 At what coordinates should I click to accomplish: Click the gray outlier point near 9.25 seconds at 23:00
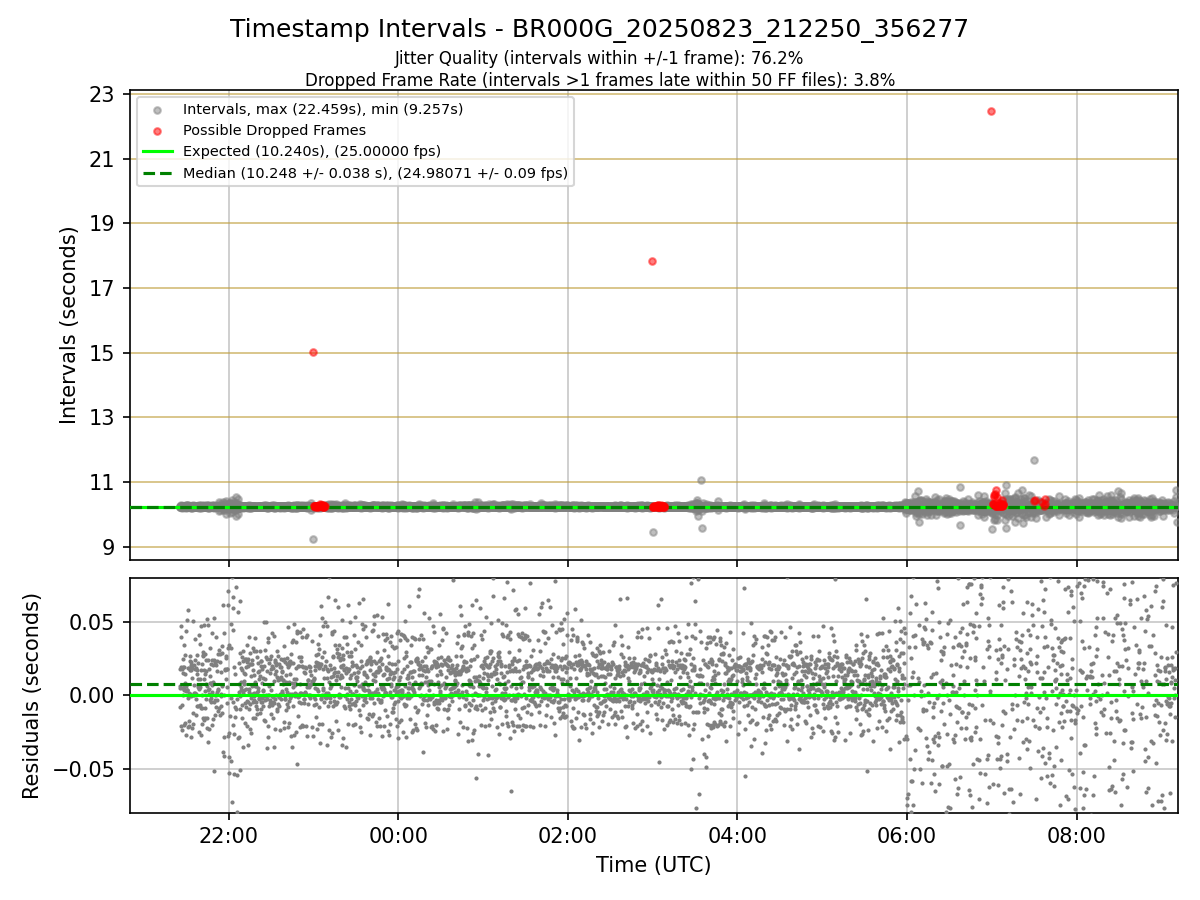(x=313, y=539)
